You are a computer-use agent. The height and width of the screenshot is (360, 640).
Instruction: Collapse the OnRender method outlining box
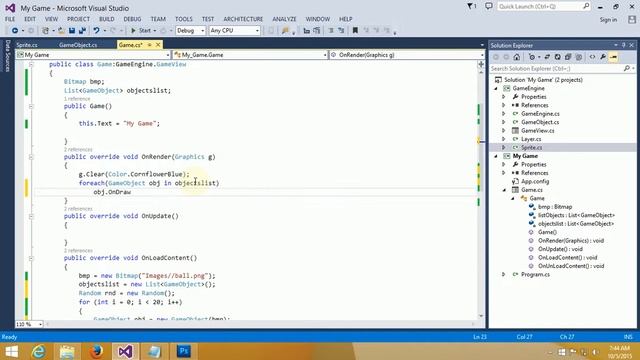(31, 157)
